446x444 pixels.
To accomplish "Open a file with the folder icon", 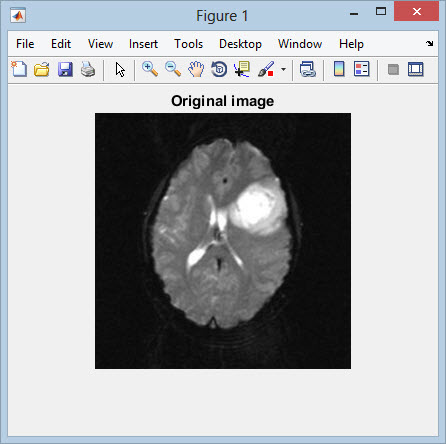I will tap(42, 69).
